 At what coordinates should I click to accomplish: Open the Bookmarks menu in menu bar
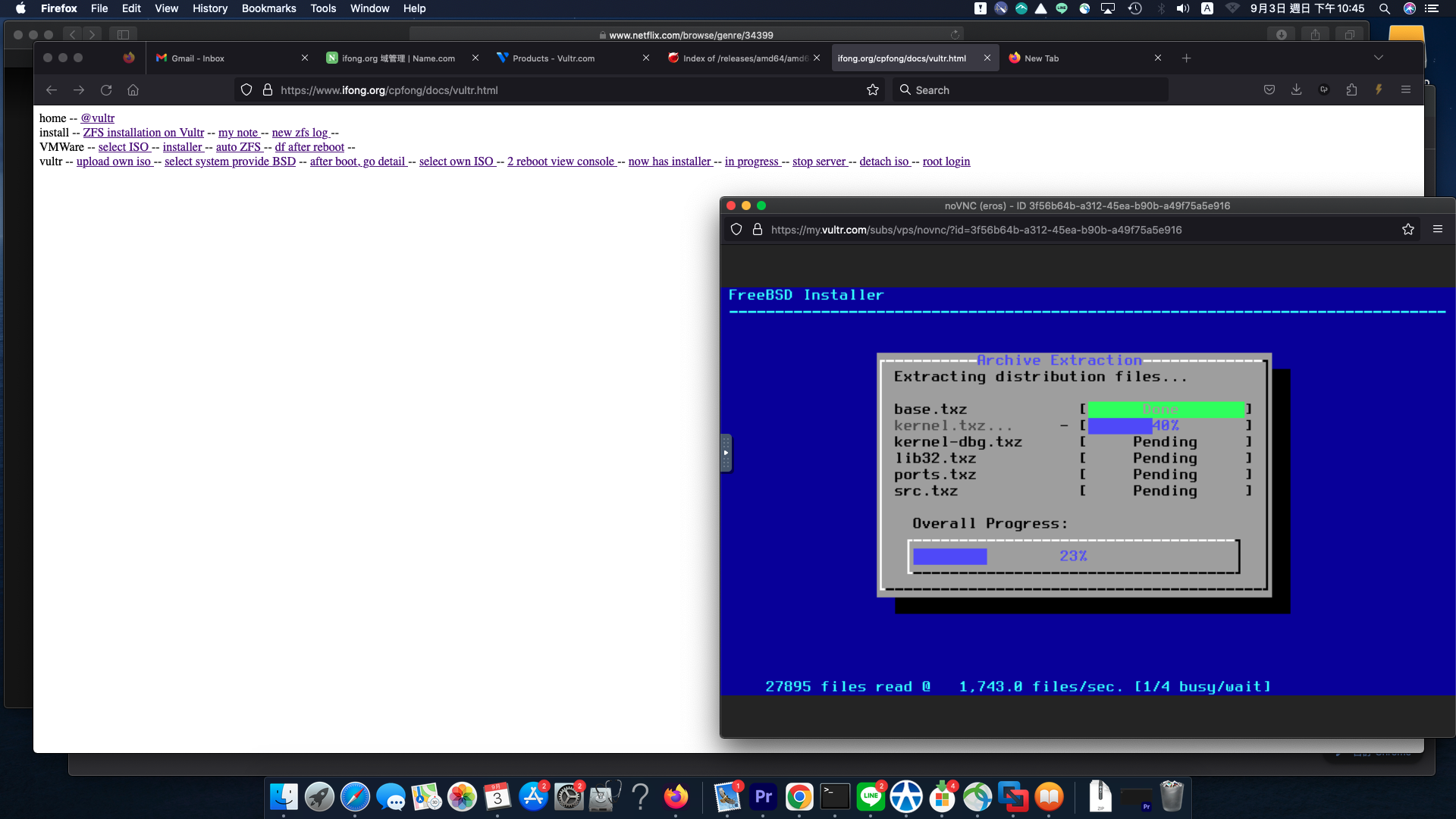[x=268, y=8]
